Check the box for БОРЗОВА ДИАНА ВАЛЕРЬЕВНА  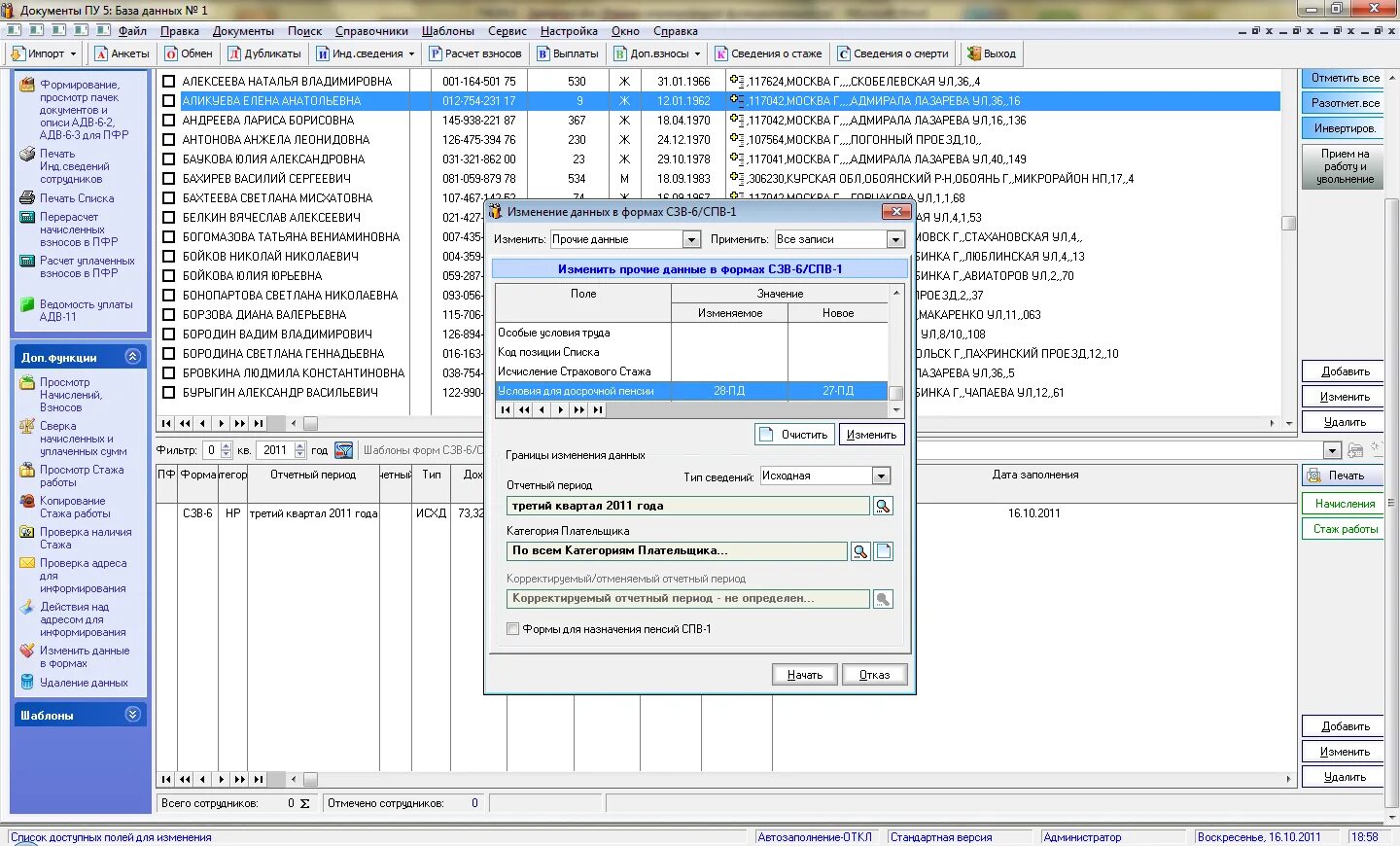click(168, 315)
